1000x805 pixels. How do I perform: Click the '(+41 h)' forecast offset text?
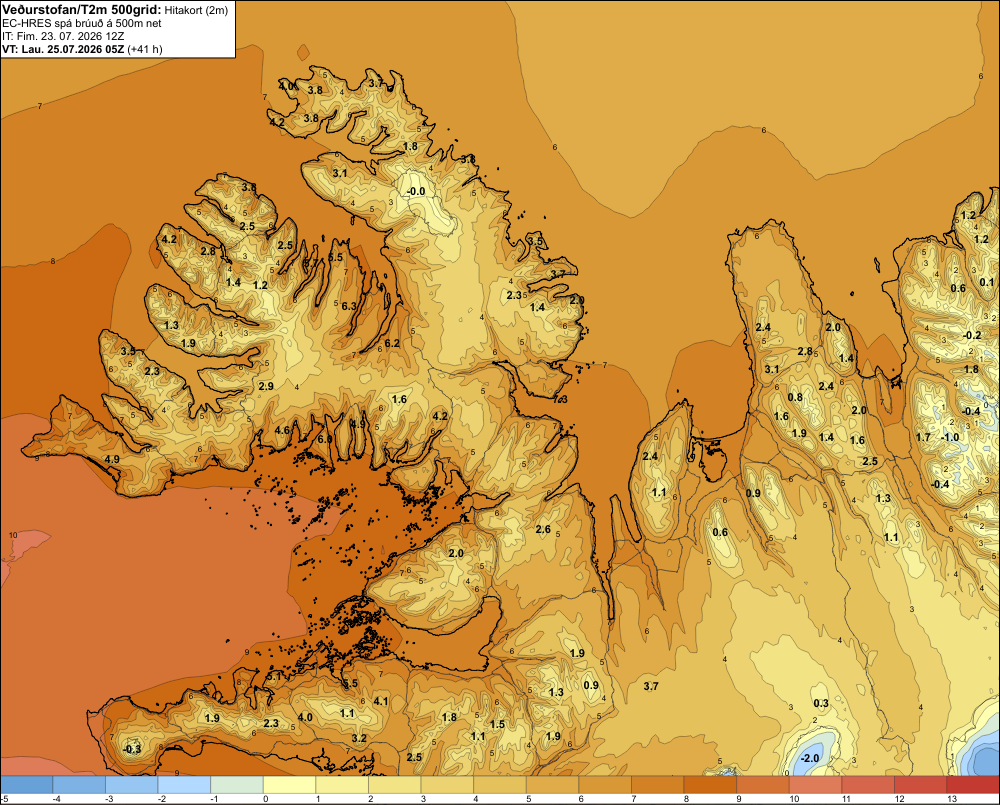click(145, 49)
